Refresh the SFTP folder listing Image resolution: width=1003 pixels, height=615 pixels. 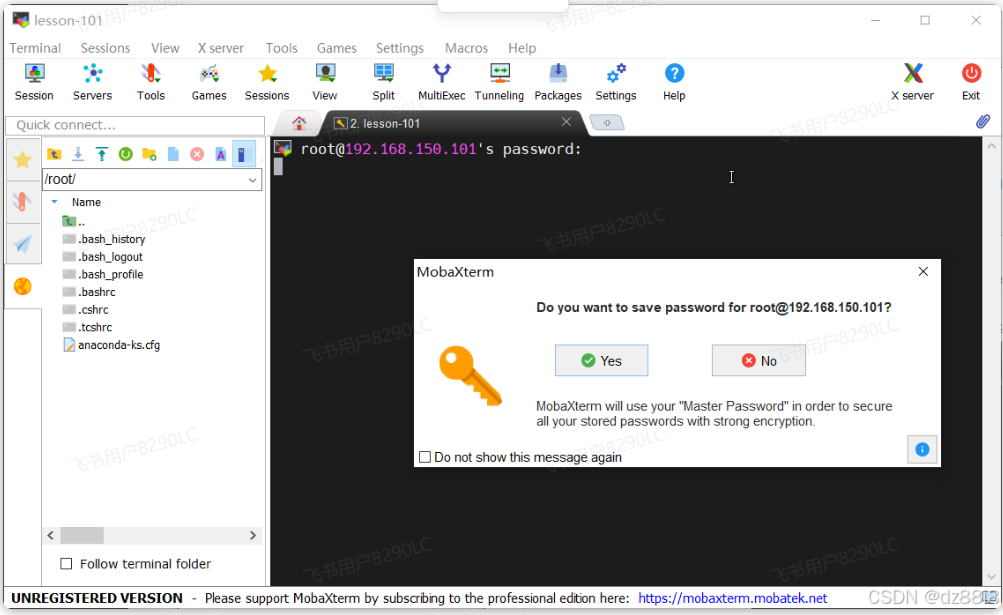pyautogui.click(x=125, y=154)
